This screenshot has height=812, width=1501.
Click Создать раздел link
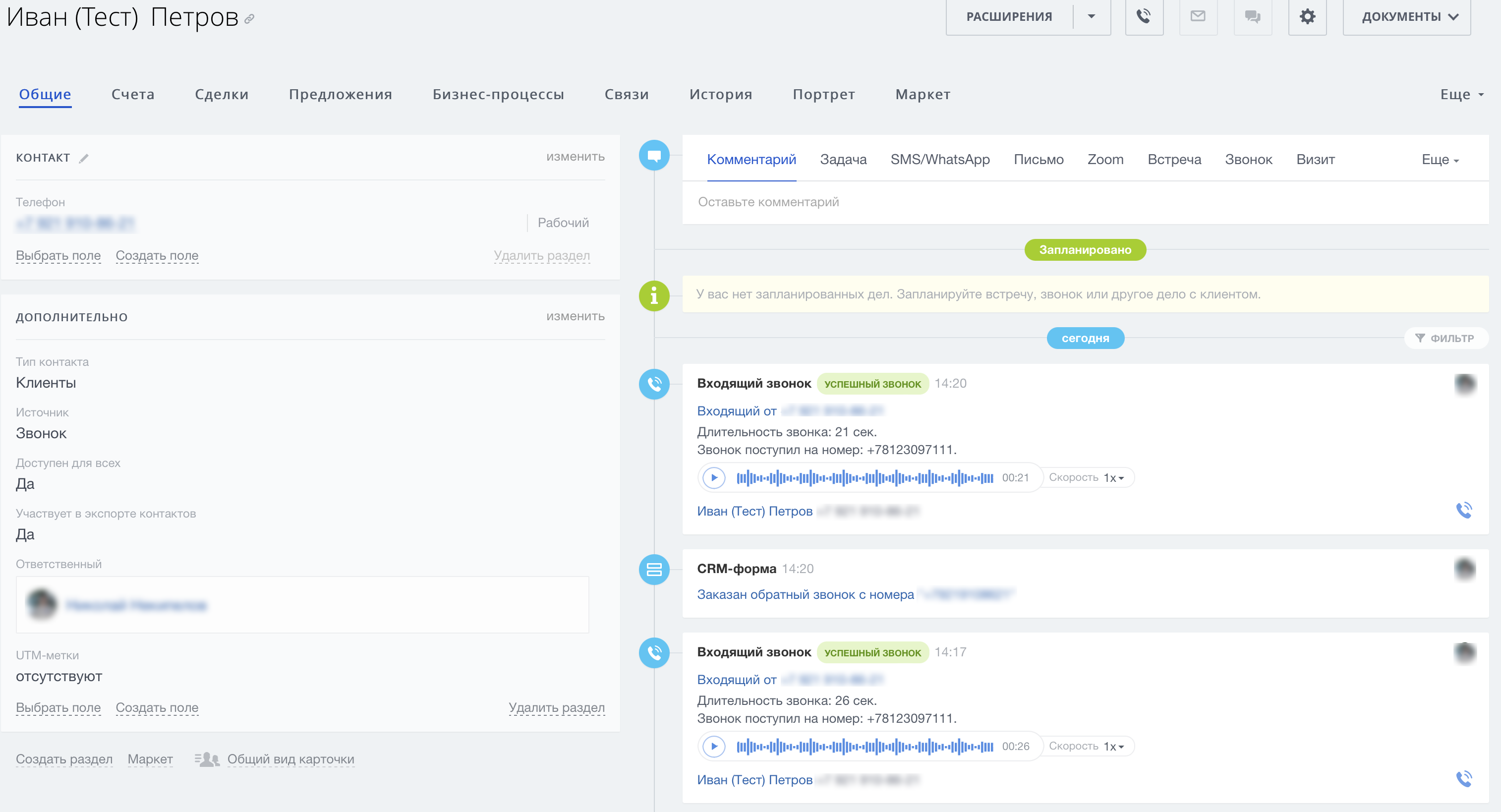tap(64, 759)
